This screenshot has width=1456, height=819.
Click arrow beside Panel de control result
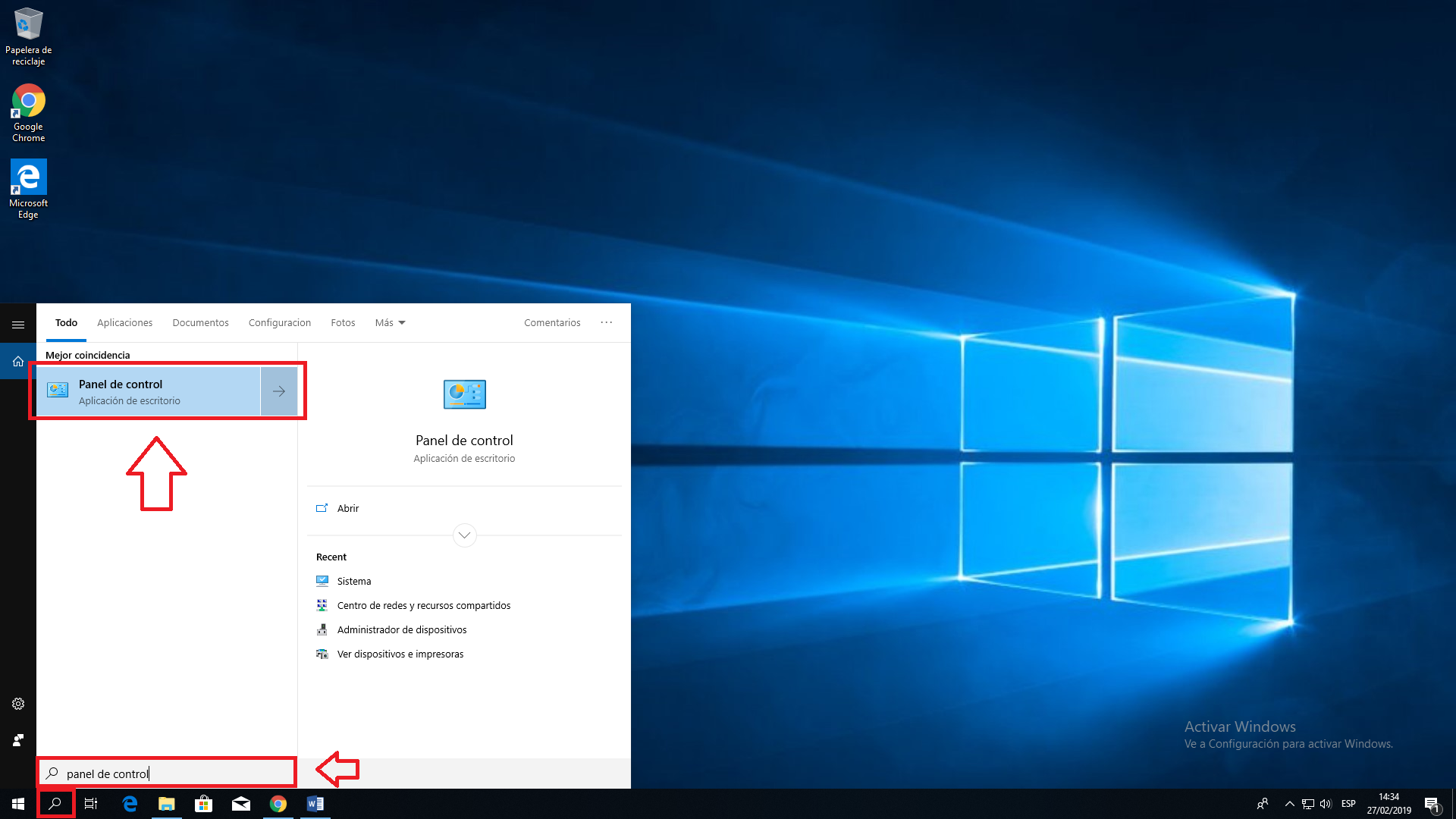click(279, 391)
